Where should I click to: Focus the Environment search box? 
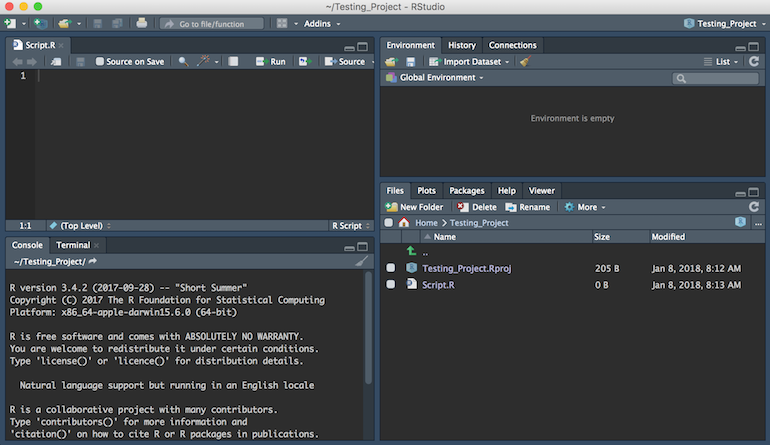(x=715, y=78)
